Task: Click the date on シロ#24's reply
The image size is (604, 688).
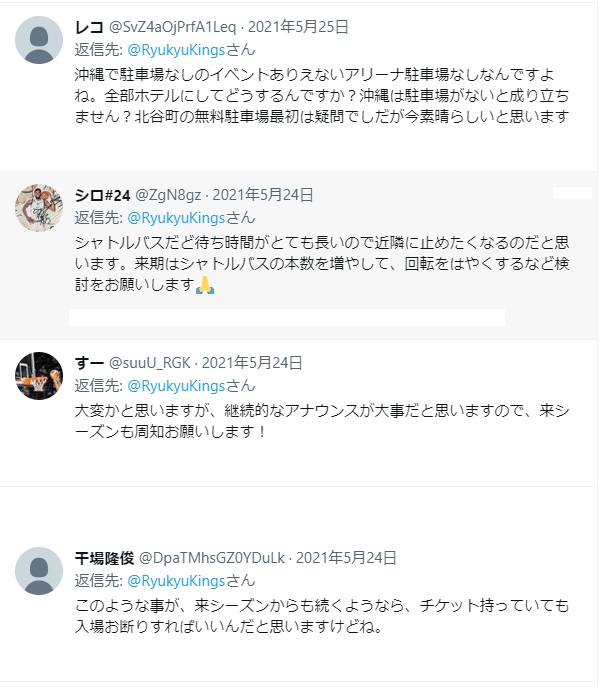Action: (263, 195)
